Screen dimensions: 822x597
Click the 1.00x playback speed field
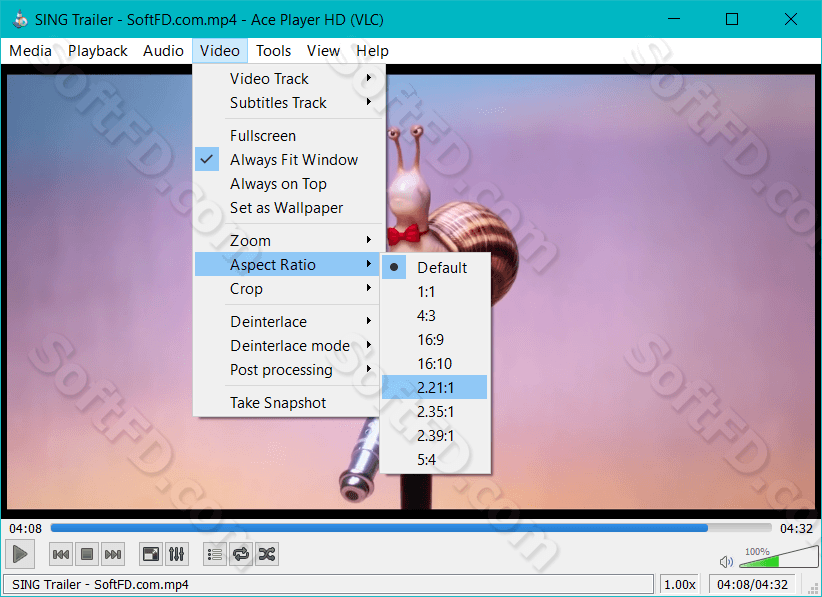click(x=679, y=584)
